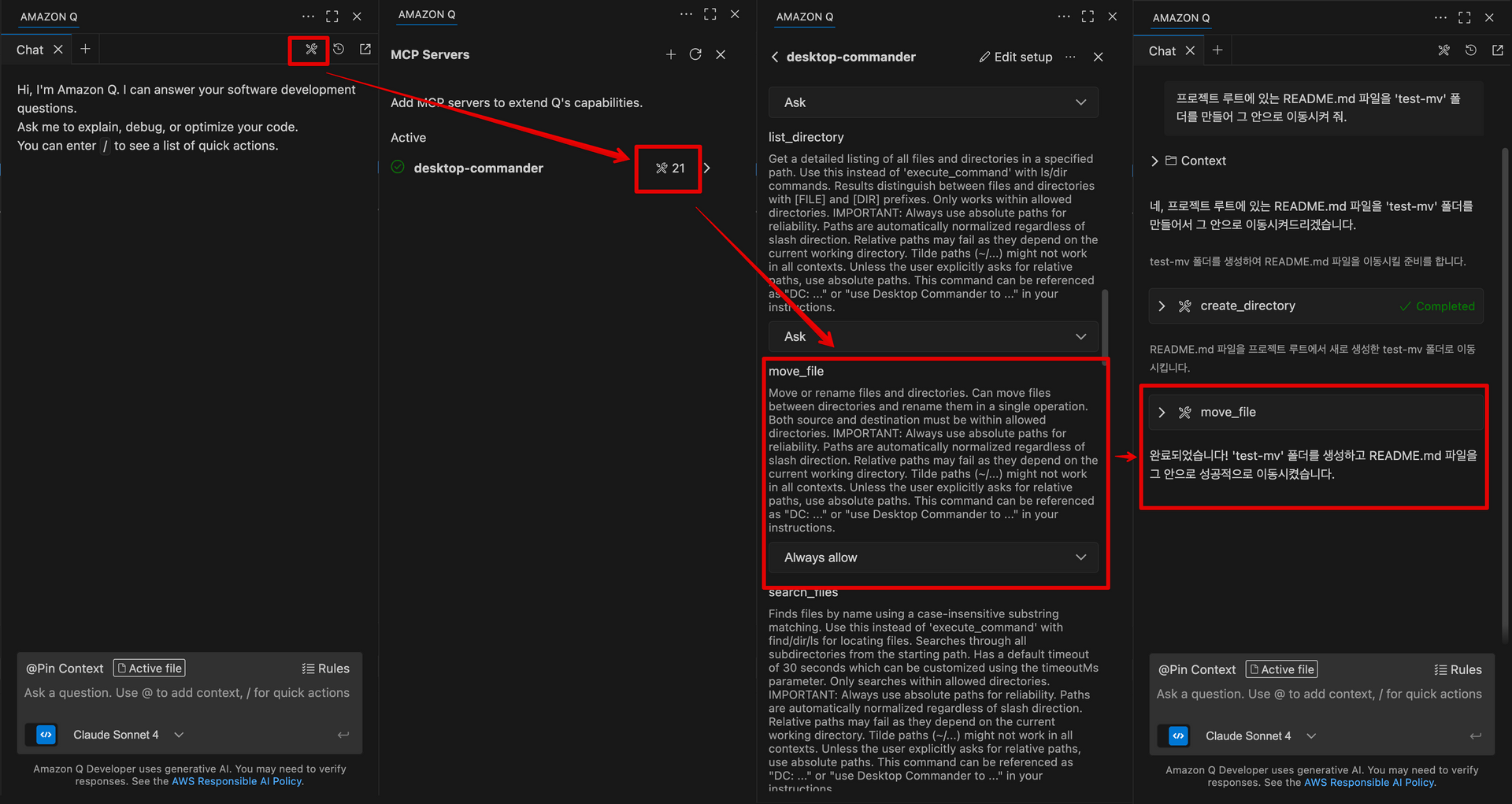Viewport: 1512px width, 804px height.
Task: Expand desktop-commander details chevron
Action: coord(707,168)
